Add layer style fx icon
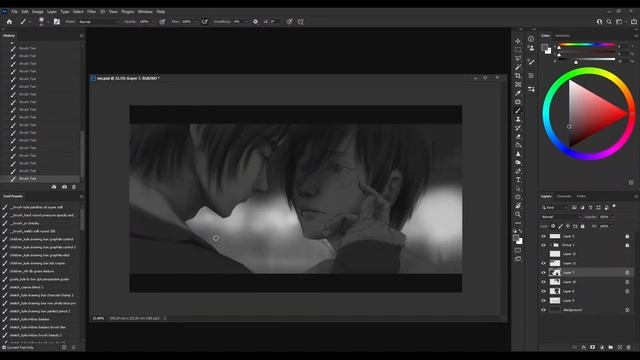 (584, 347)
